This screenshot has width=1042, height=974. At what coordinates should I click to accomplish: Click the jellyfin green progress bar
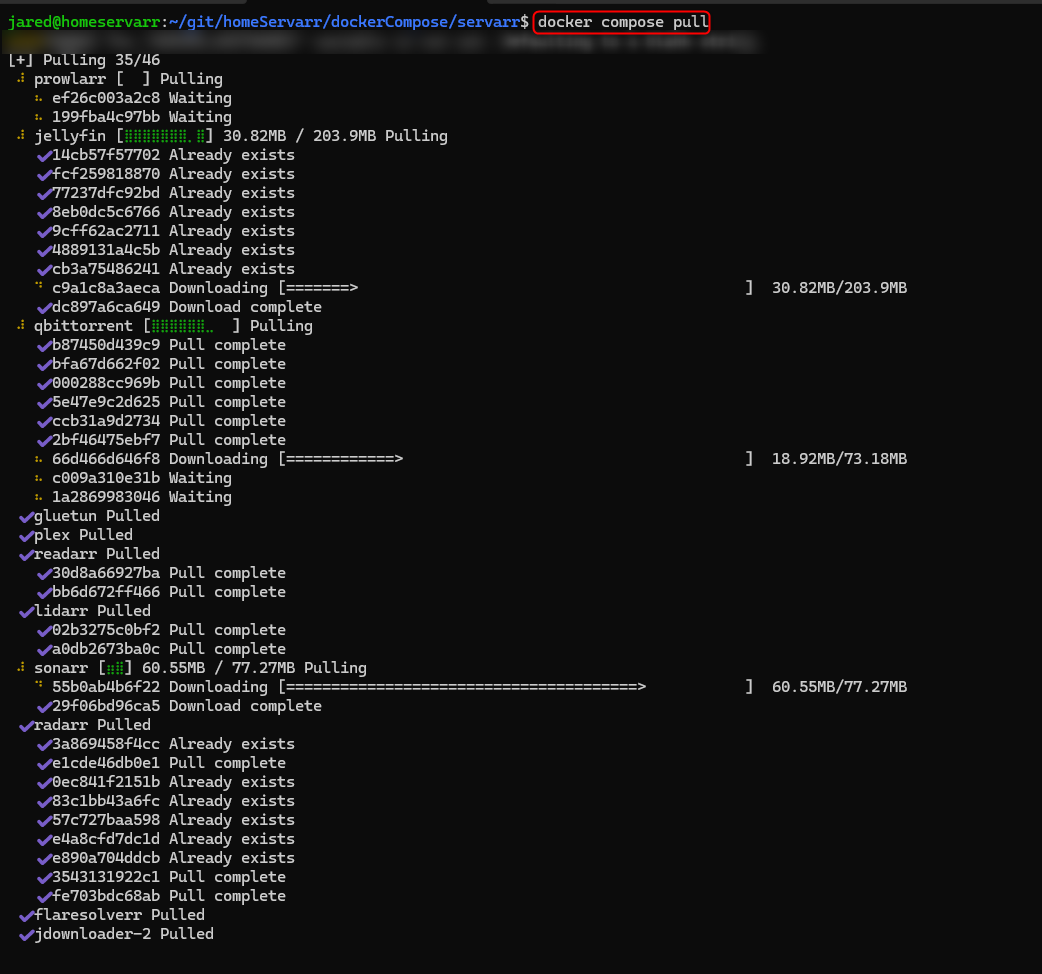point(165,136)
